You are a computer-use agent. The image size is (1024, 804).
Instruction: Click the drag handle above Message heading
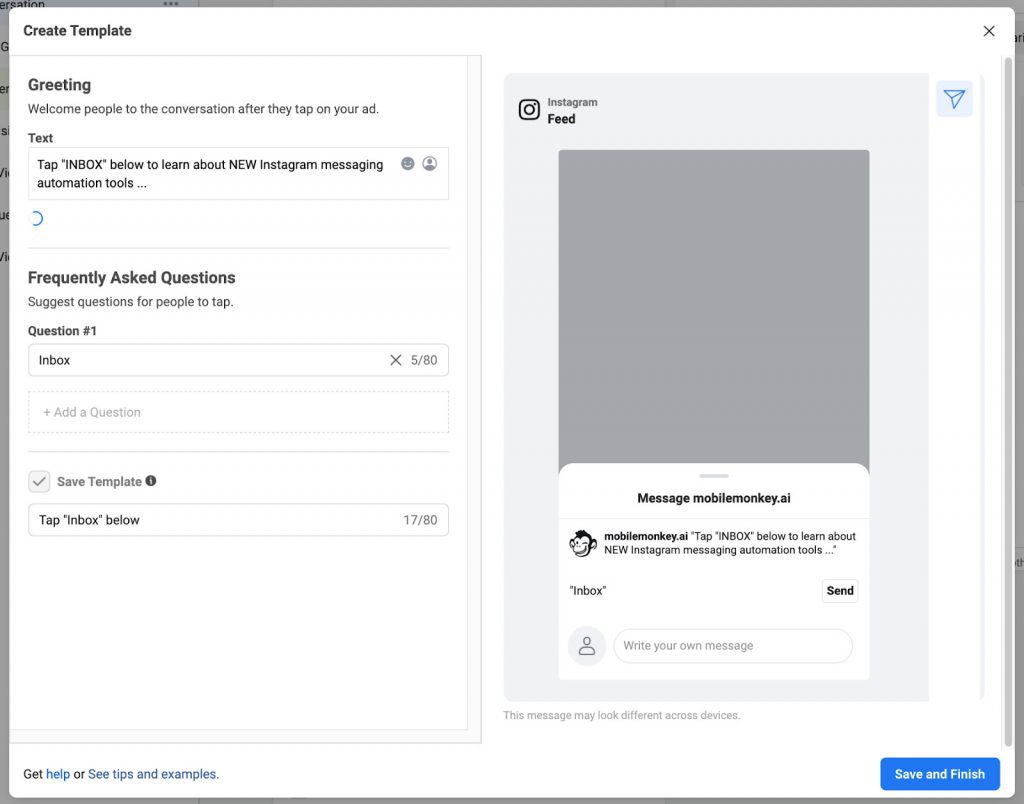coord(714,475)
